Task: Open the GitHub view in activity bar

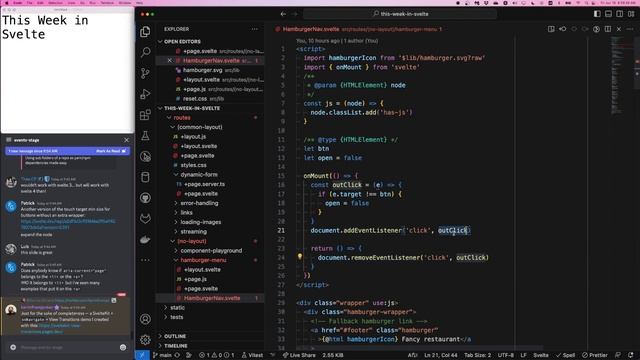Action: coord(145,198)
